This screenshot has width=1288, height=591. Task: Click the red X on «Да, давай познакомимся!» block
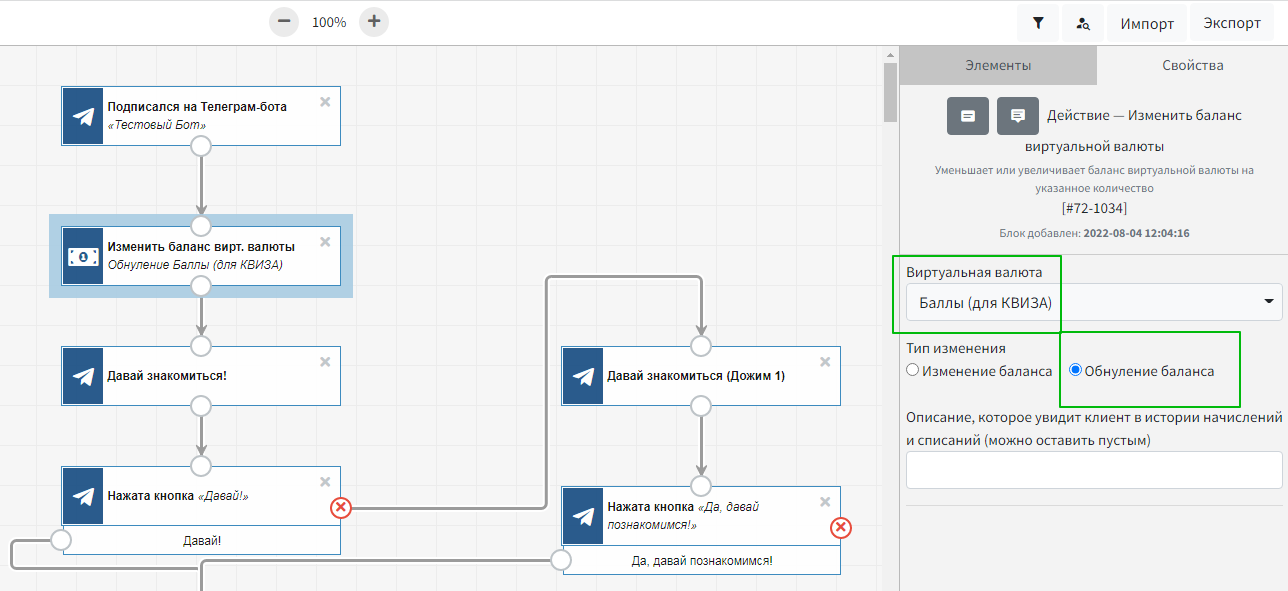[841, 527]
